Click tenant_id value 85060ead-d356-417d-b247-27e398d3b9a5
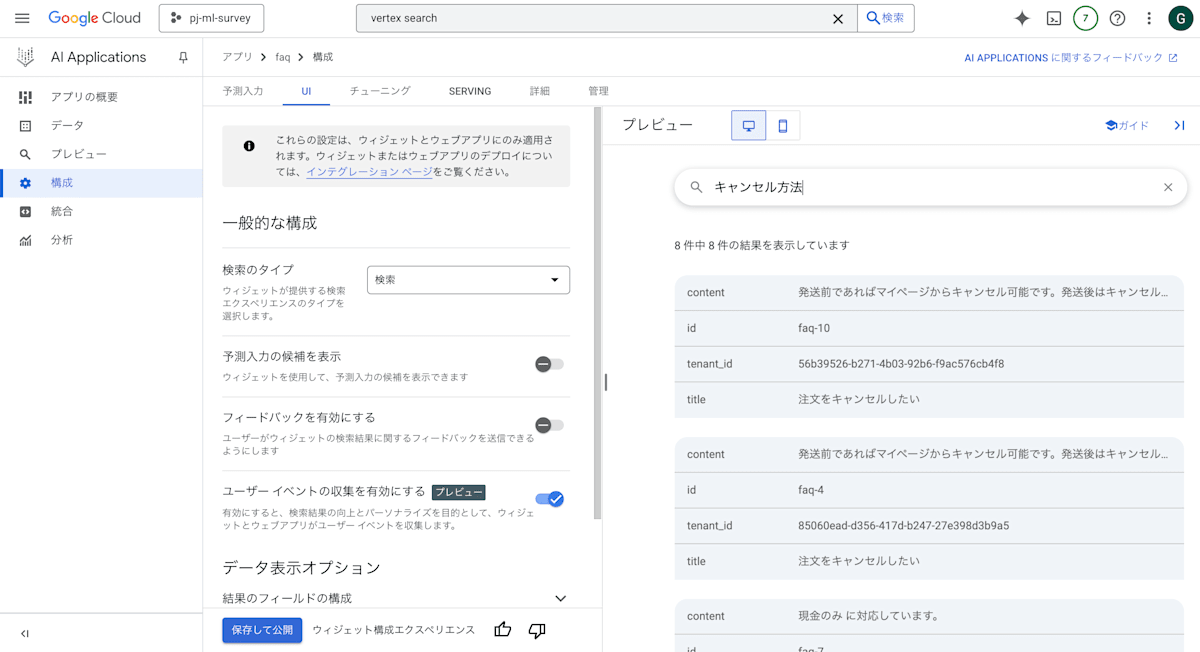This screenshot has height=652, width=1200. pos(904,526)
